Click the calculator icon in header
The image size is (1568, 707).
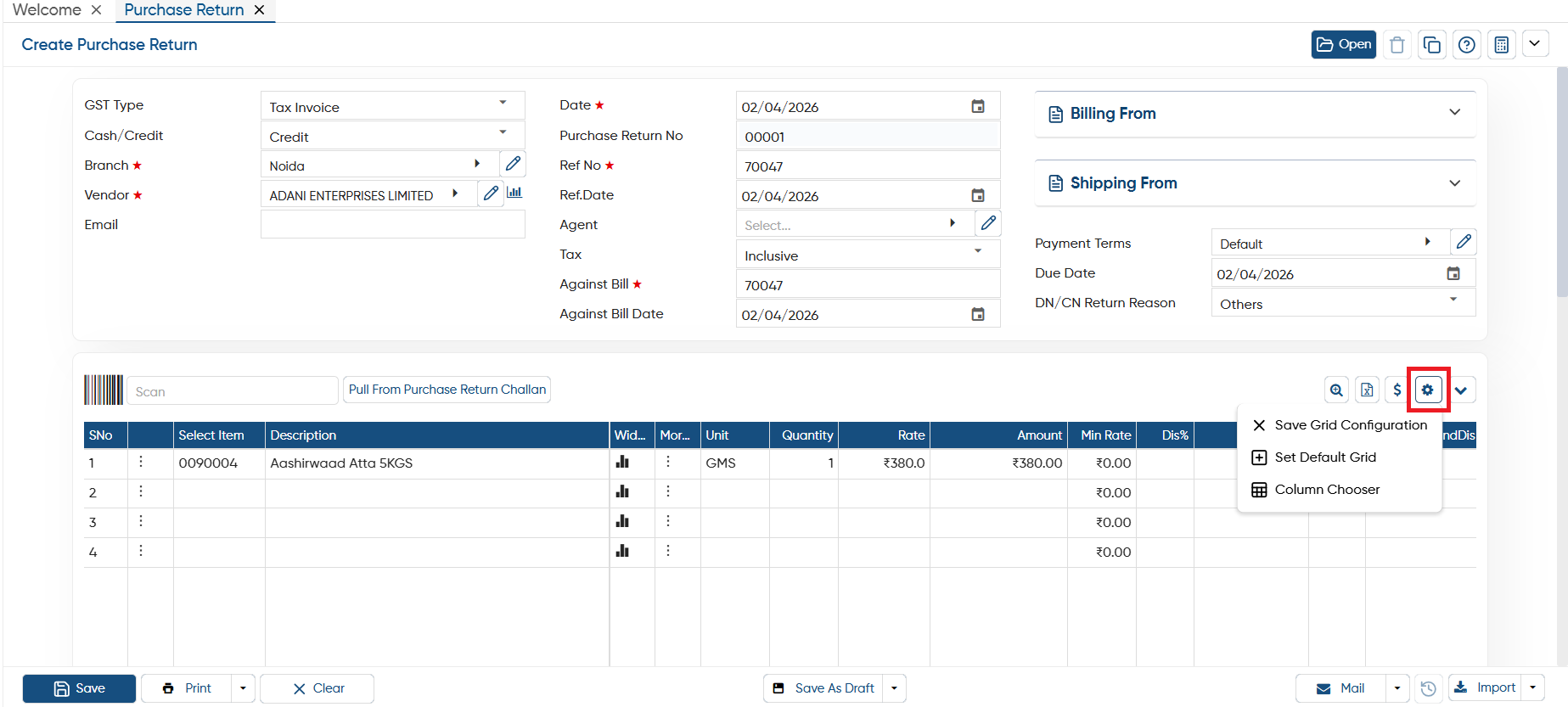pyautogui.click(x=1501, y=44)
